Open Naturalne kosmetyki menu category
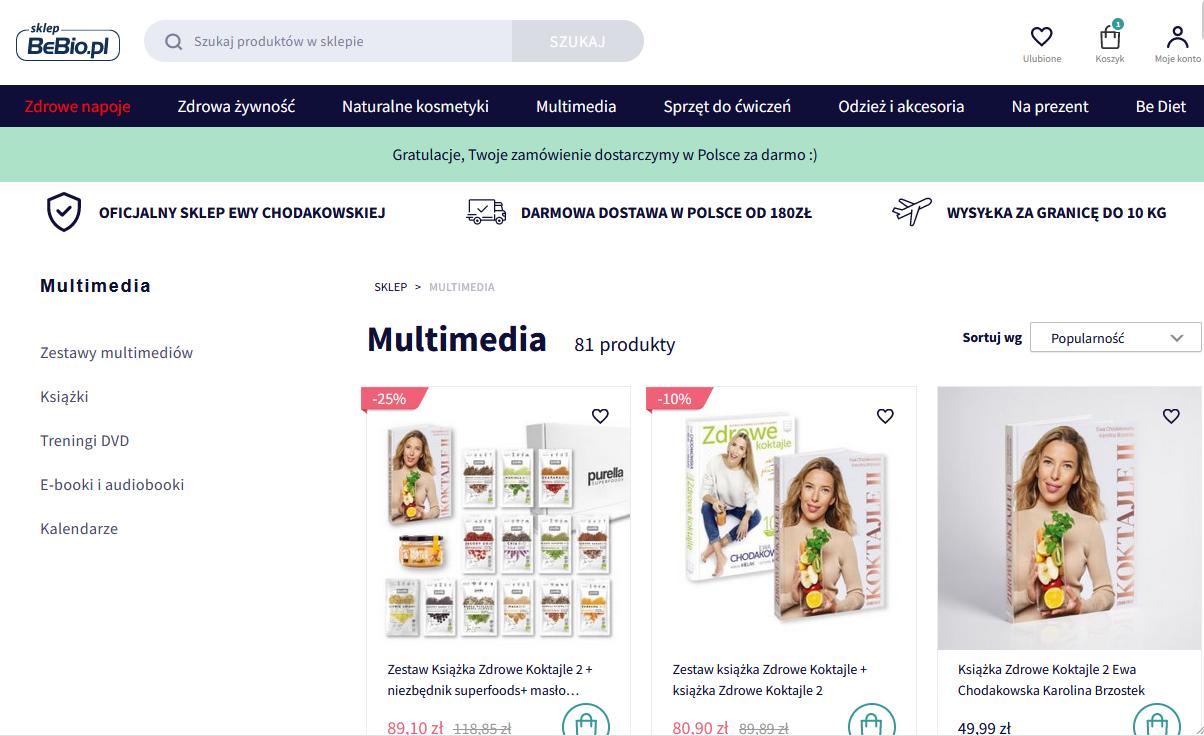The width and height of the screenshot is (1204, 736). point(415,106)
